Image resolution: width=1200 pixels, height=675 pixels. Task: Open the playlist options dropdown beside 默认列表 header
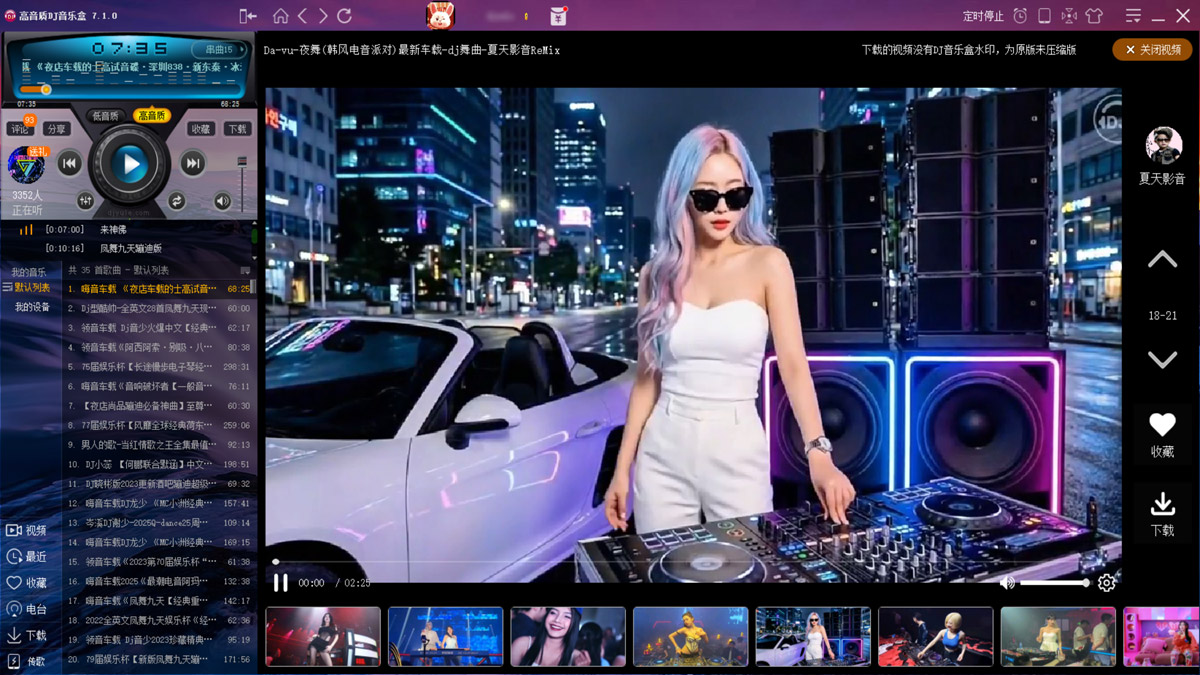point(245,270)
